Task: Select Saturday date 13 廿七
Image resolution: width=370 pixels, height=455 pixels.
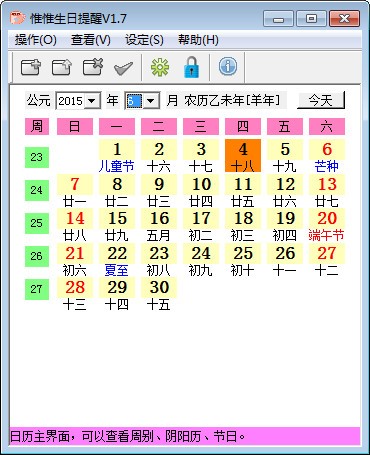Action: tap(327, 191)
